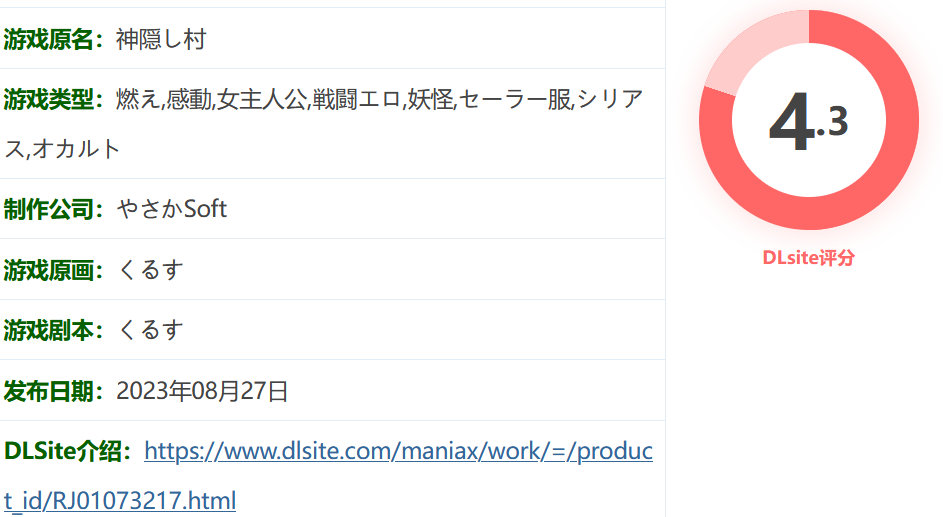Click the 女主人公 genre tag

pyautogui.click(x=261, y=99)
